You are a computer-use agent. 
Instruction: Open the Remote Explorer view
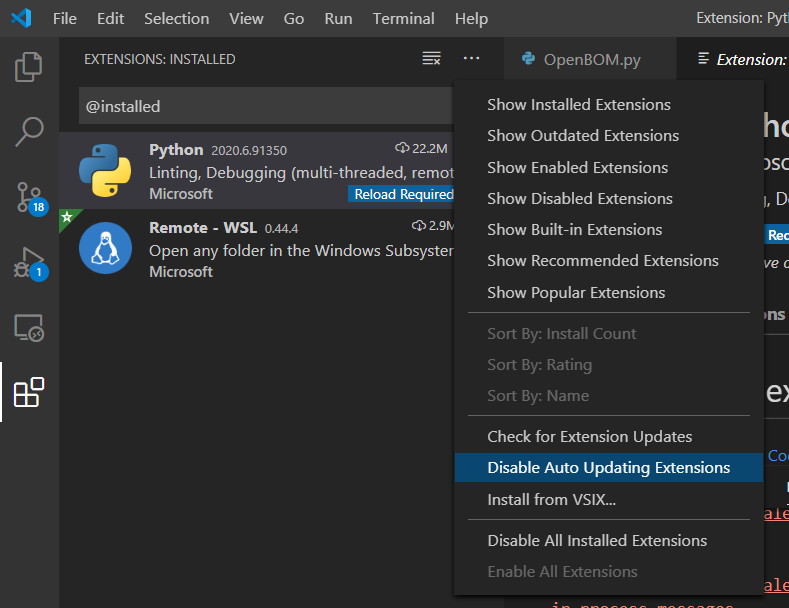(29, 328)
